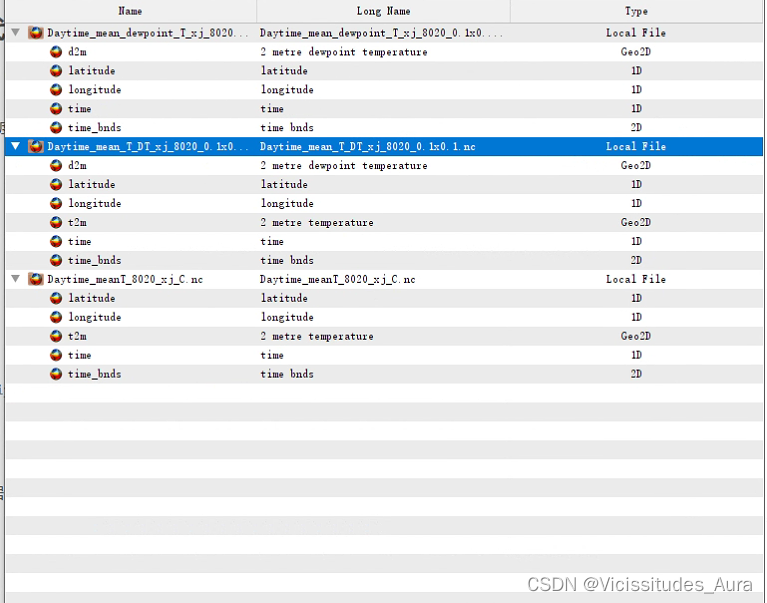This screenshot has height=603, width=767.
Task: Select longitude variable in Daytime_mean_T_DT file
Action: (x=94, y=203)
